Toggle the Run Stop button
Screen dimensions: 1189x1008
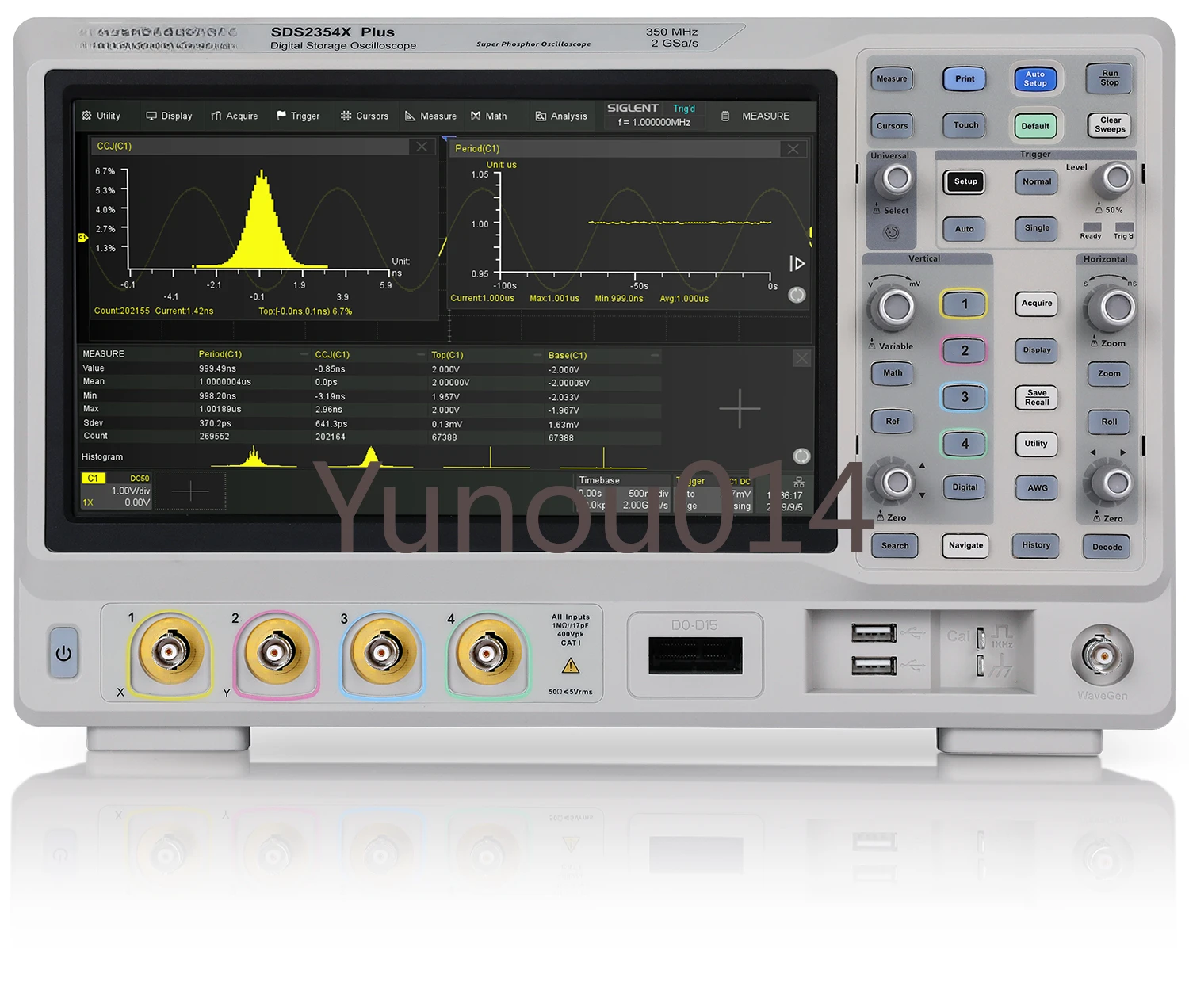[x=1110, y=78]
